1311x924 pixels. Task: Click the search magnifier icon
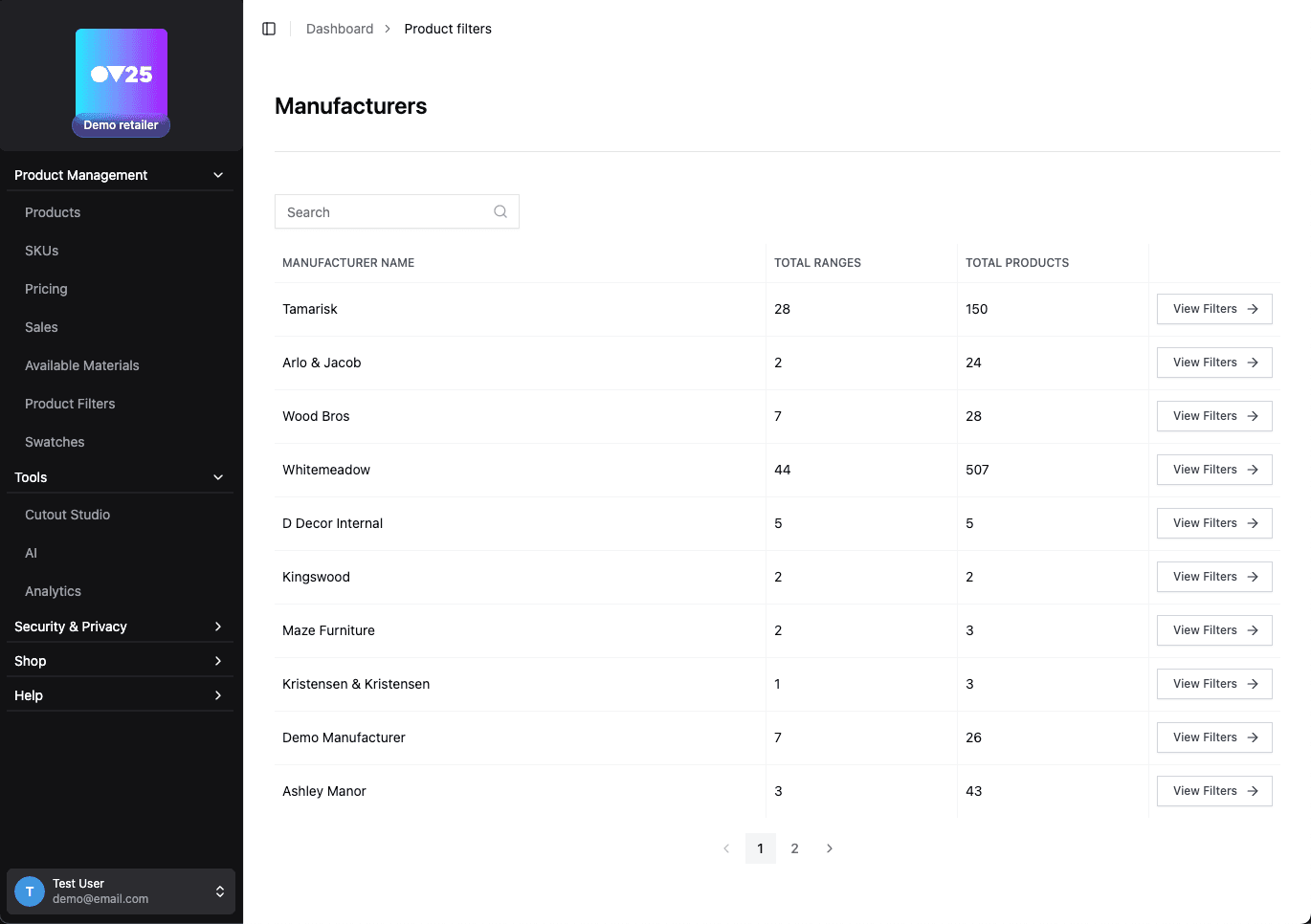(x=500, y=211)
